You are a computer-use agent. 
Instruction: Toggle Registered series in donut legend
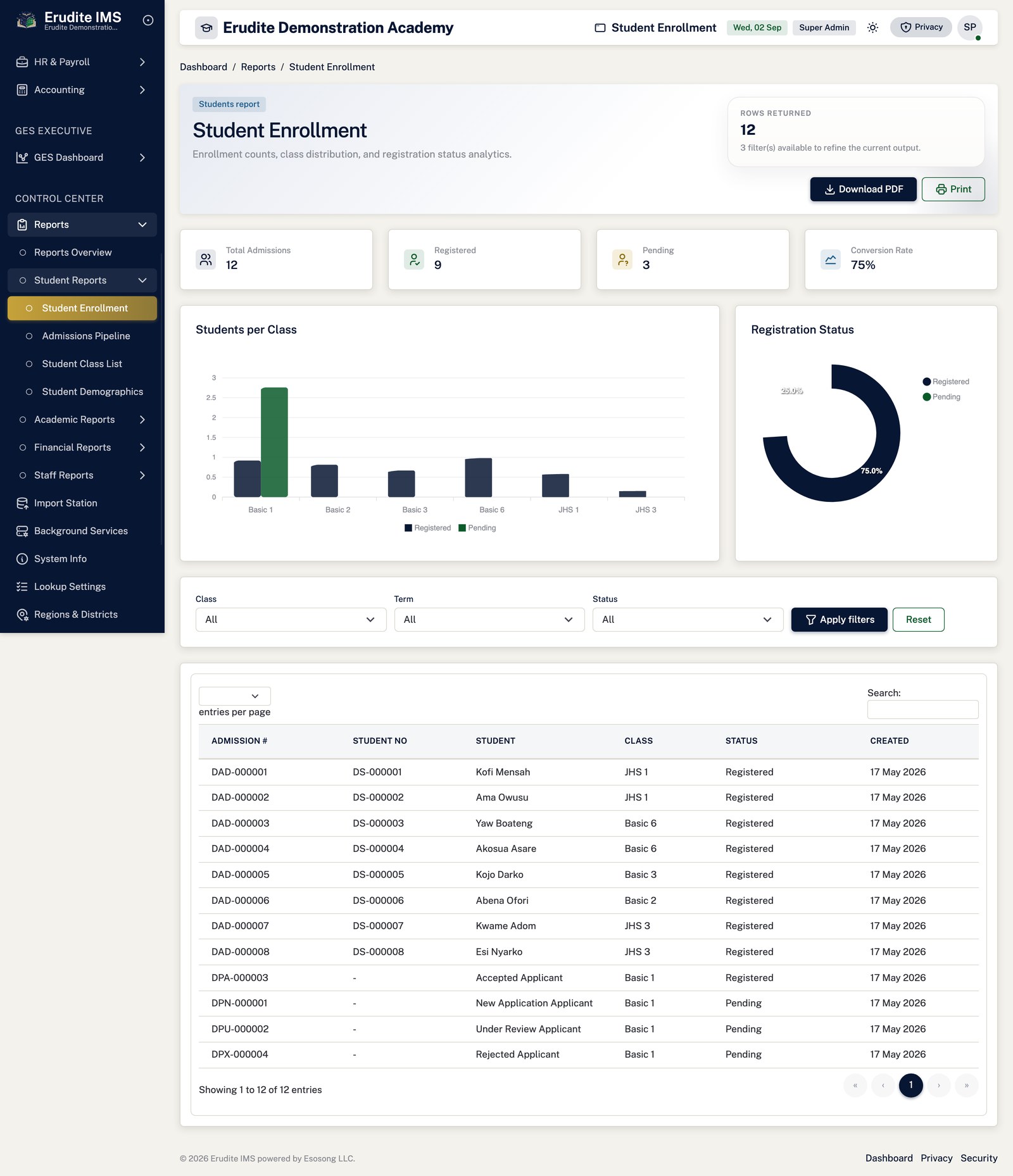pyautogui.click(x=946, y=382)
